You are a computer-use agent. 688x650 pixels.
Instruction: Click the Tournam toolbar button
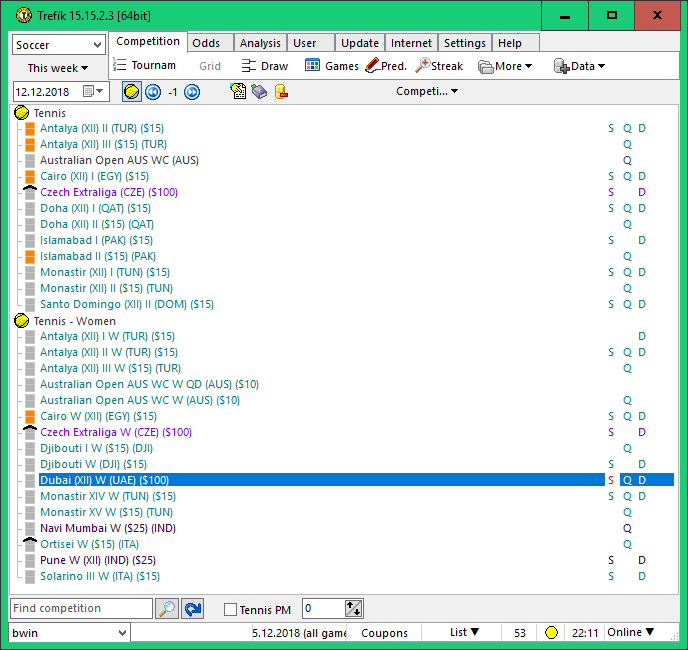coord(144,66)
